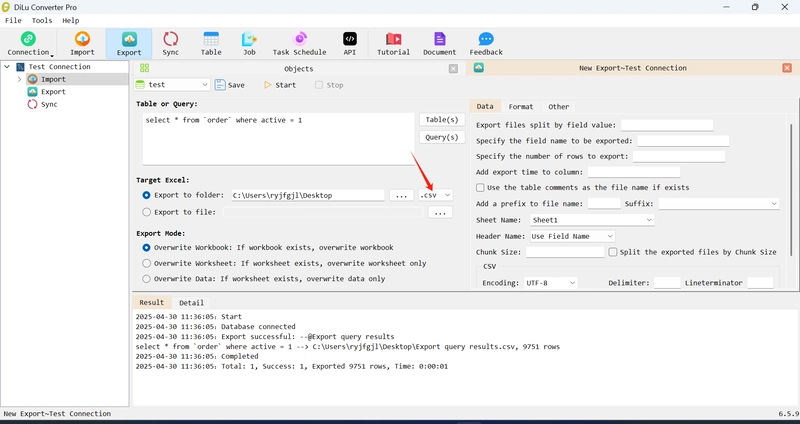Select Overwrite Worksheet export mode
The height and width of the screenshot is (424, 800).
[x=146, y=263]
